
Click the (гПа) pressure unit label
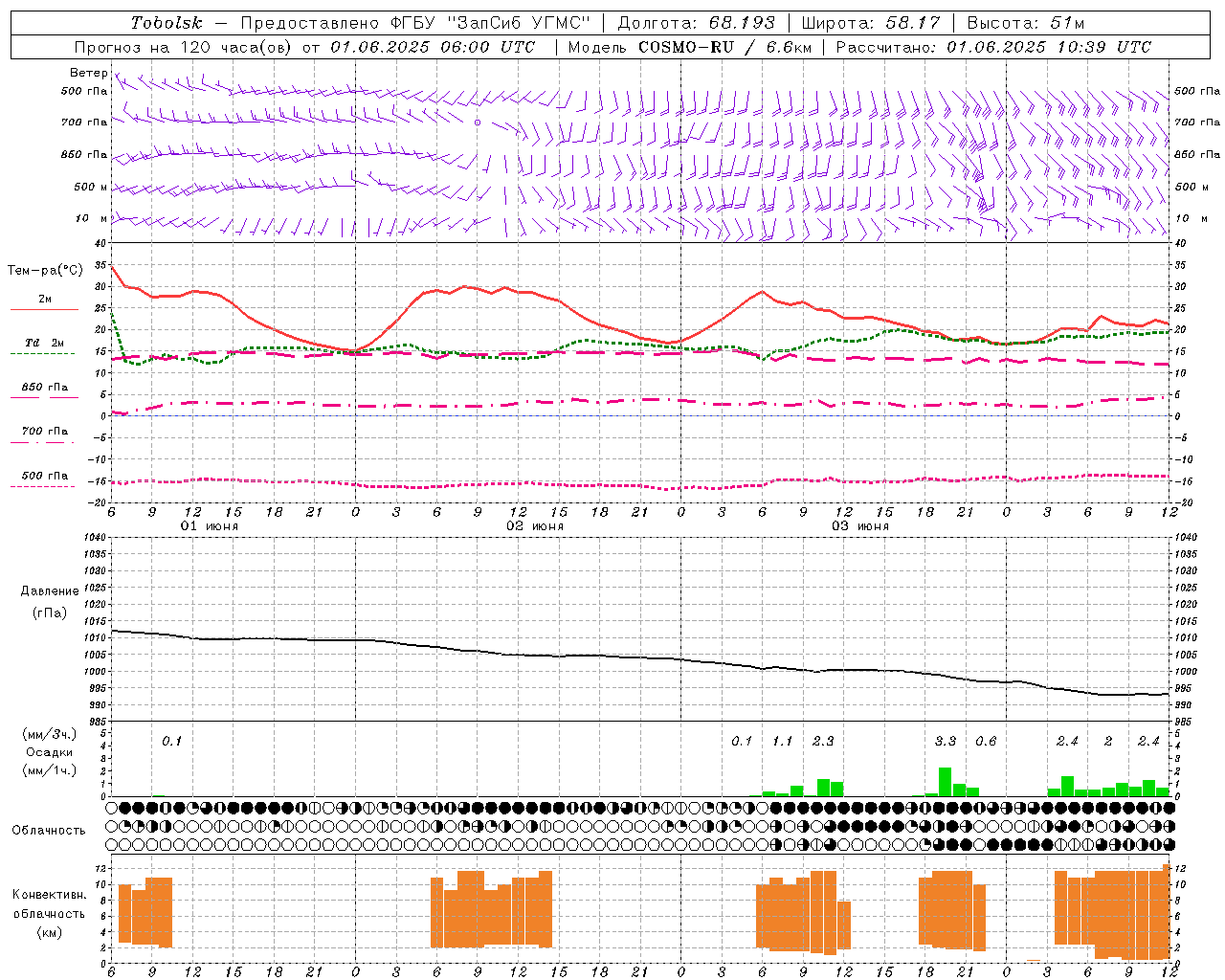click(x=49, y=612)
